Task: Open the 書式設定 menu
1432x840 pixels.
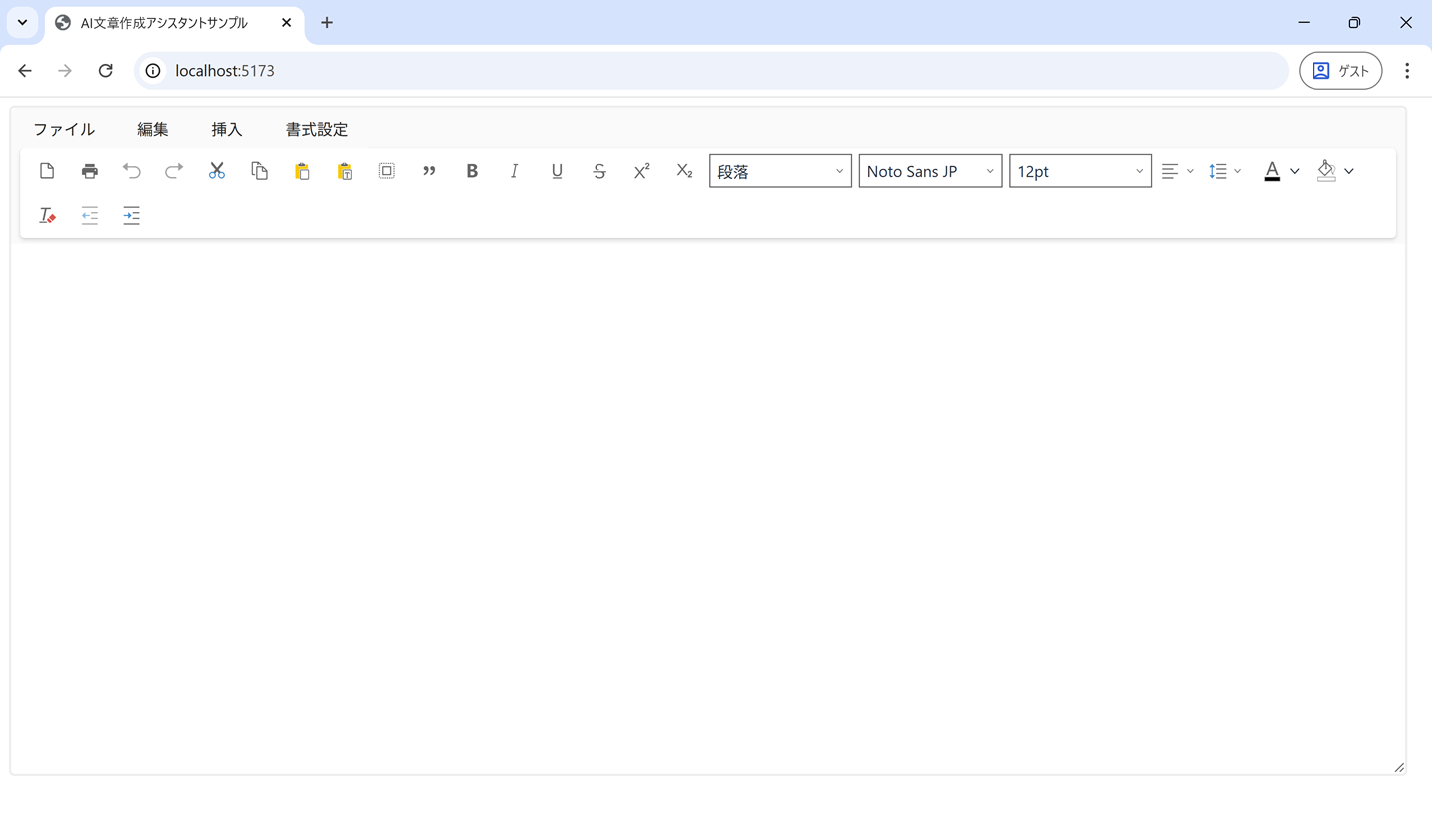Action: click(x=317, y=129)
